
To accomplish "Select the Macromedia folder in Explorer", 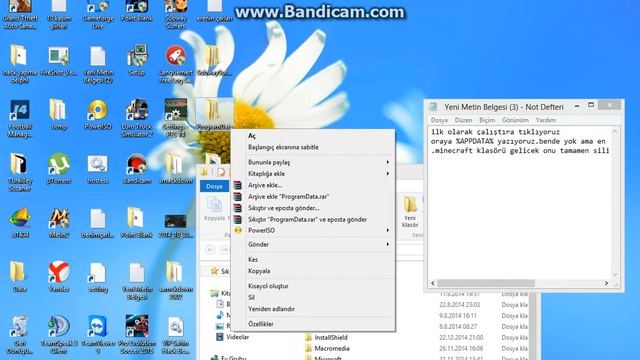I will click(x=327, y=348).
